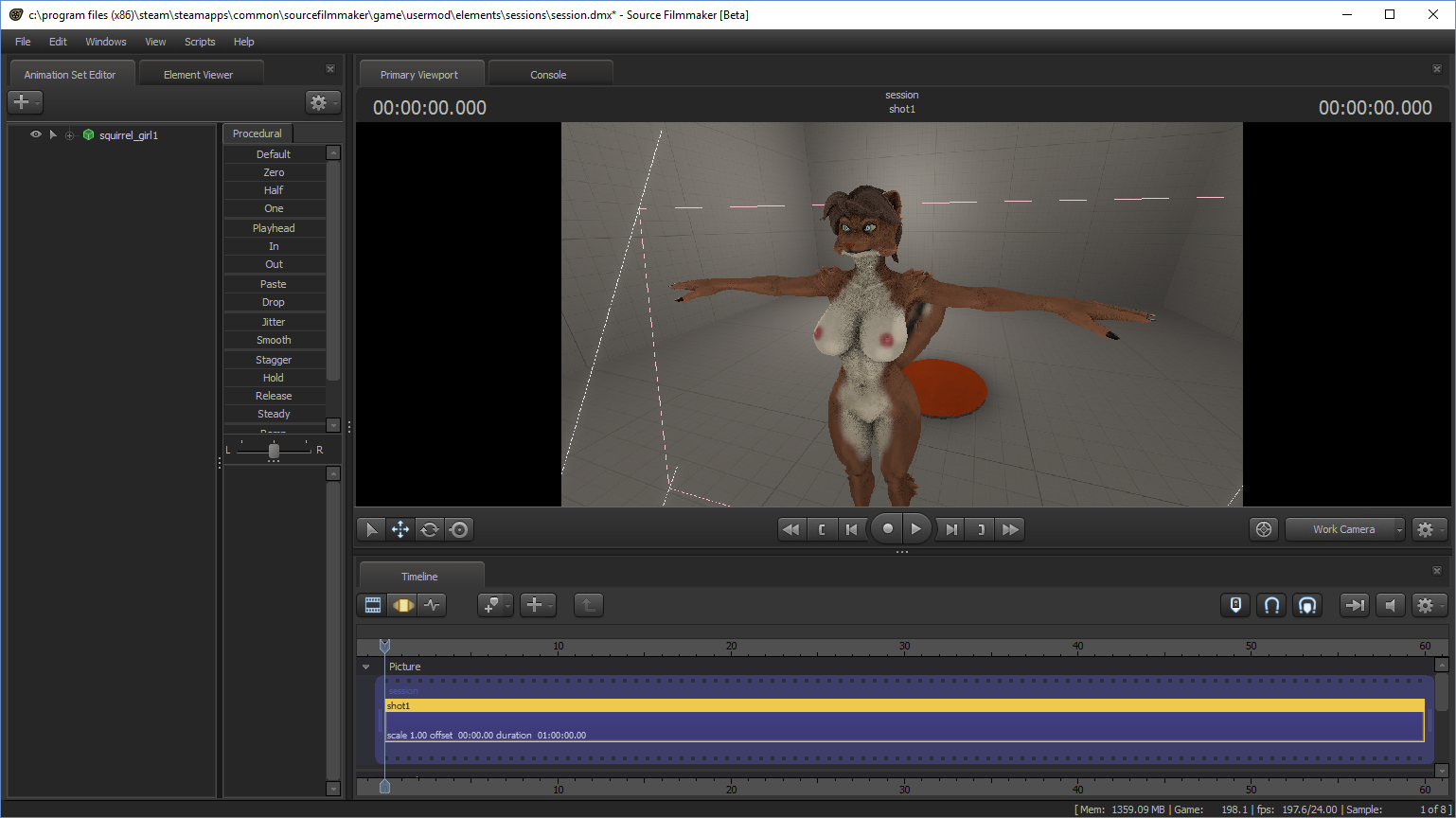
Task: Click the set in-point bracket button
Action: 822,529
